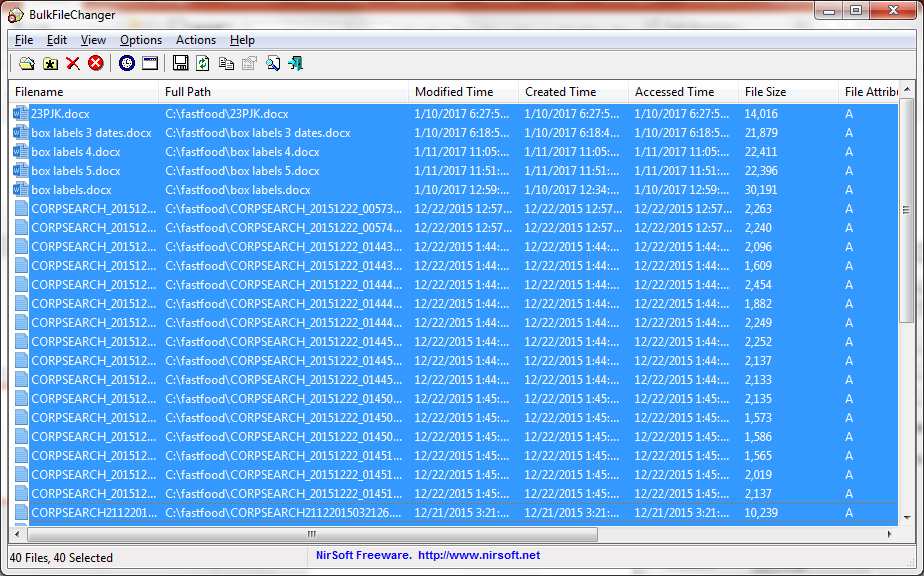
Task: Click Word icon of box labels.docx
Action: coord(21,190)
